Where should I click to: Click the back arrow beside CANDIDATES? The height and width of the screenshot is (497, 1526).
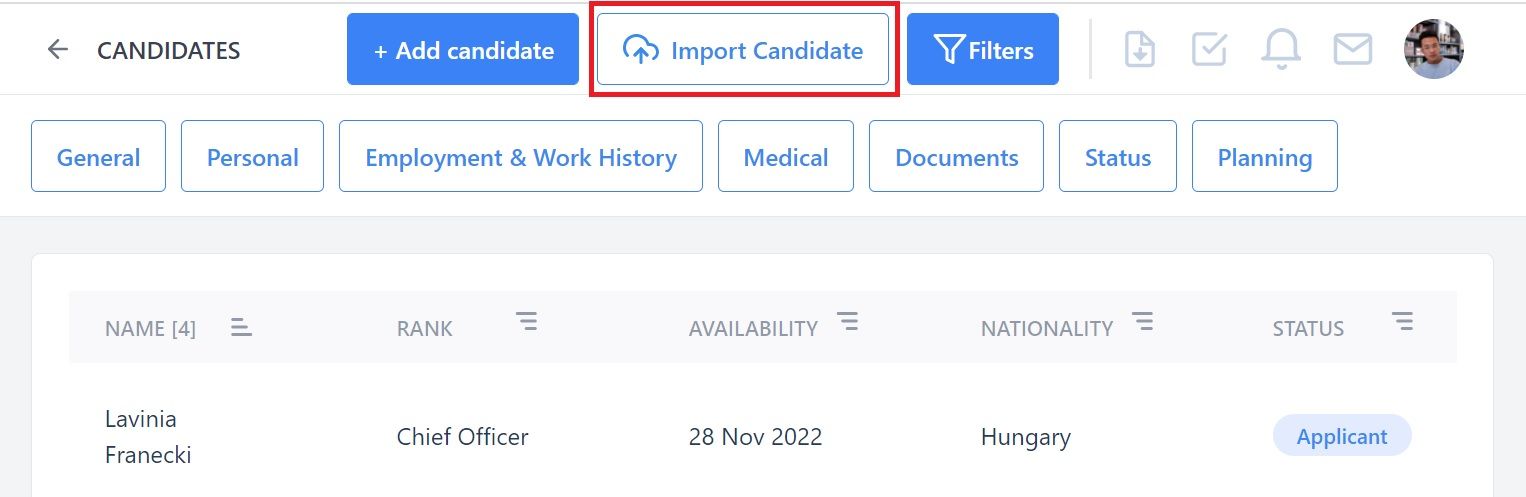58,49
